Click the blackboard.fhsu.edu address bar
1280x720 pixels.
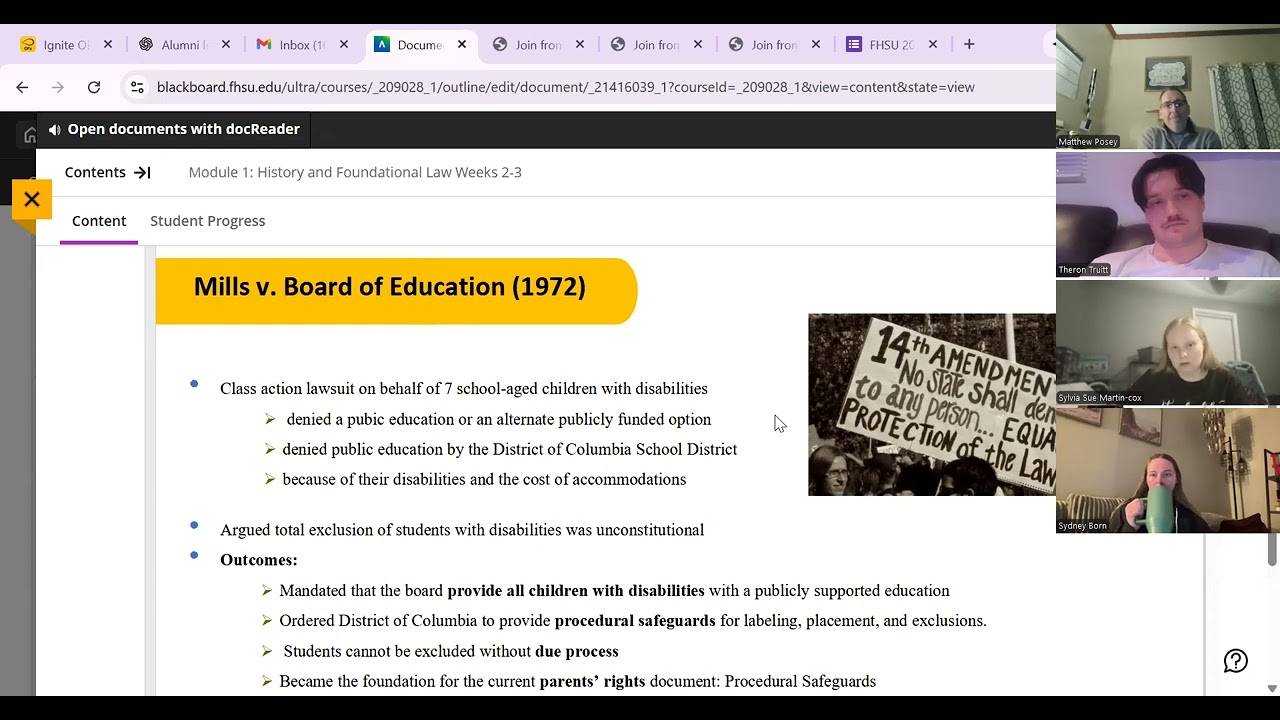point(566,87)
